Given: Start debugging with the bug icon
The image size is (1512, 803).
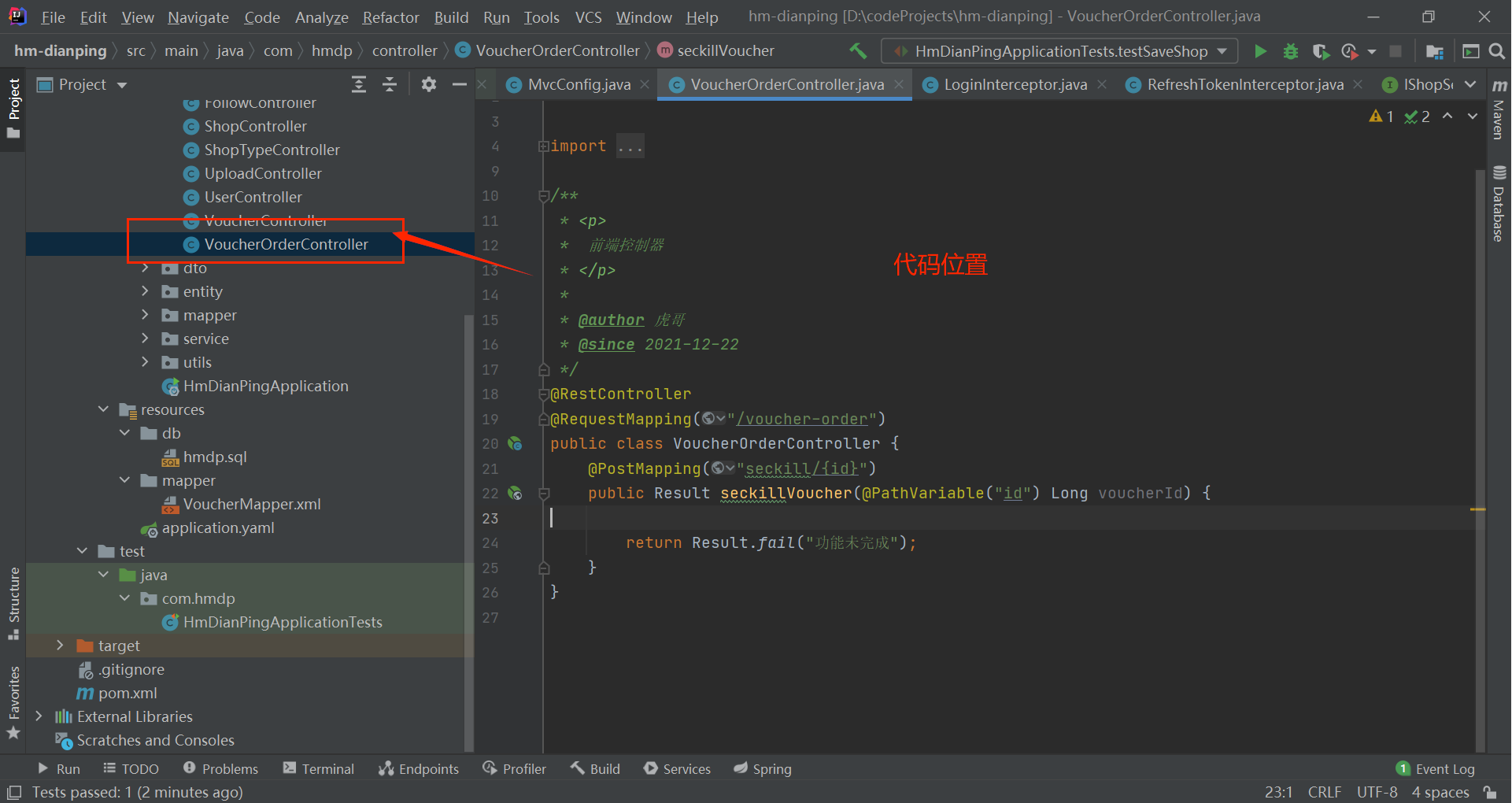Looking at the screenshot, I should [x=1291, y=51].
